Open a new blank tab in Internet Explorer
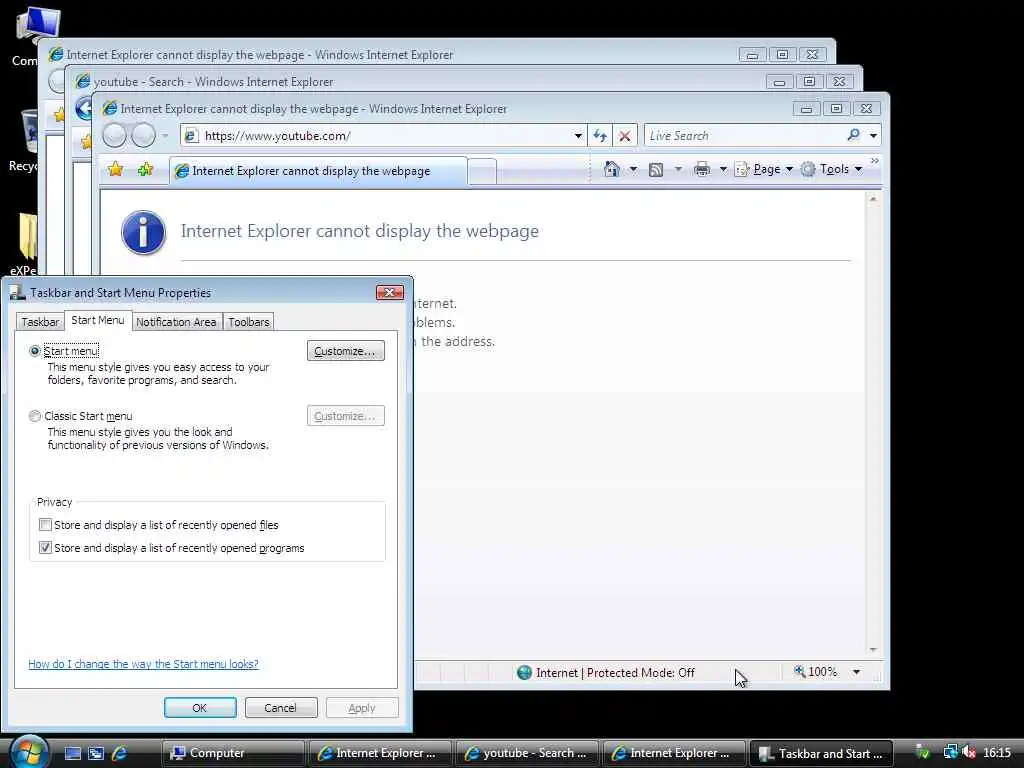Screen dimensions: 1024x768 pyautogui.click(x=482, y=172)
